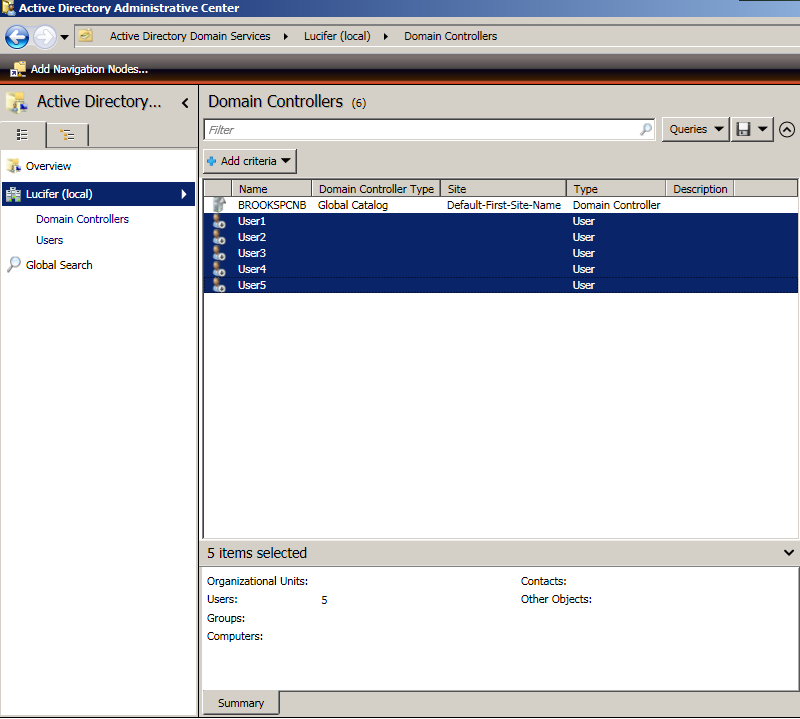Click the User5 user icon
Viewport: 800px width, 719px height.
point(219,285)
